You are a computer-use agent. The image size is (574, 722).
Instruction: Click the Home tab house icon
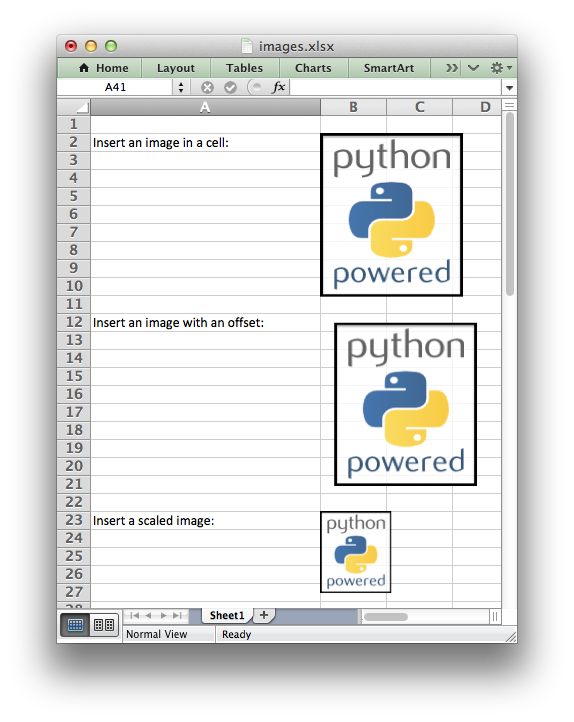tap(84, 68)
